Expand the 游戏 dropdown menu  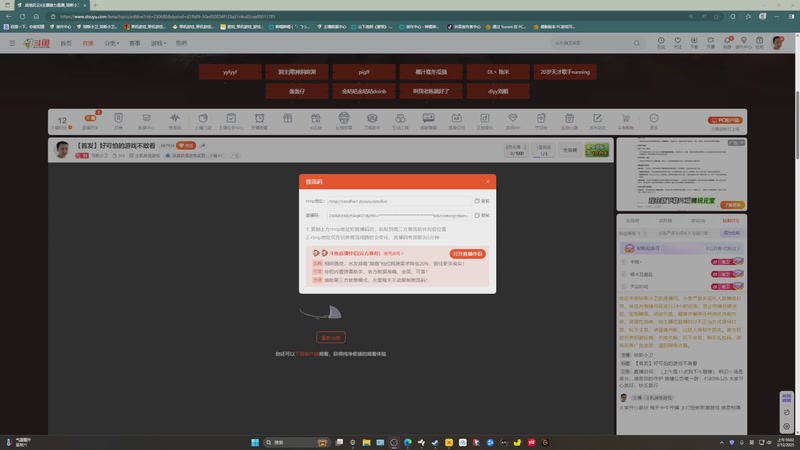(158, 43)
